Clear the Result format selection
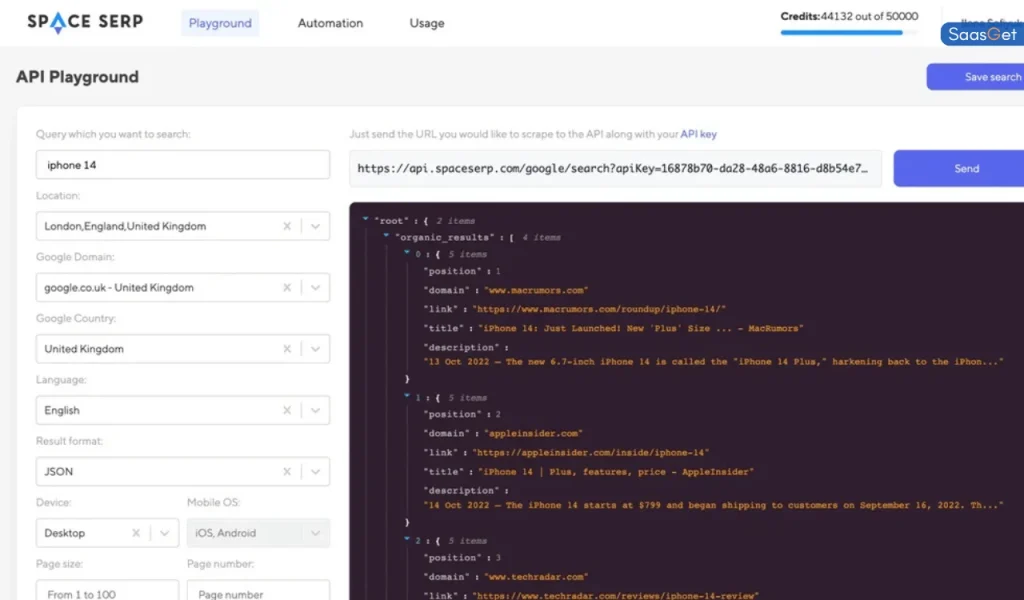Viewport: 1024px width, 600px height. [x=287, y=471]
